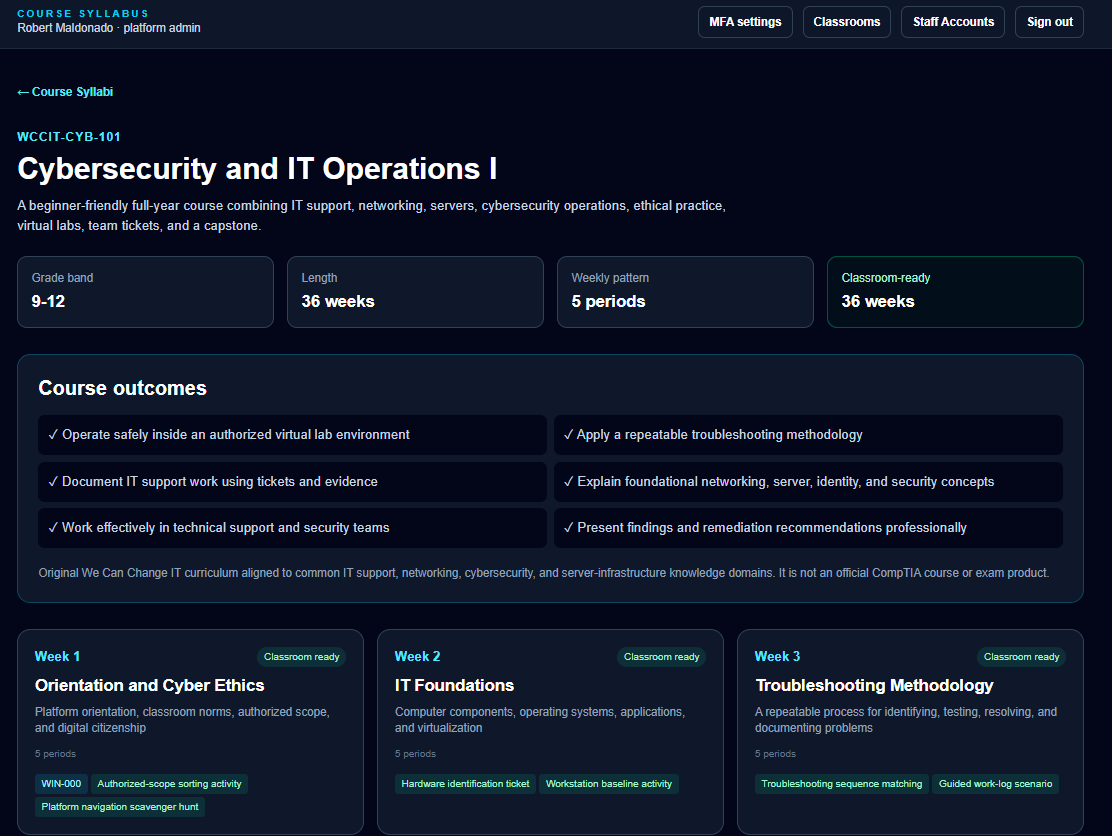Click the Weekly pattern 5 periods card

coord(685,292)
